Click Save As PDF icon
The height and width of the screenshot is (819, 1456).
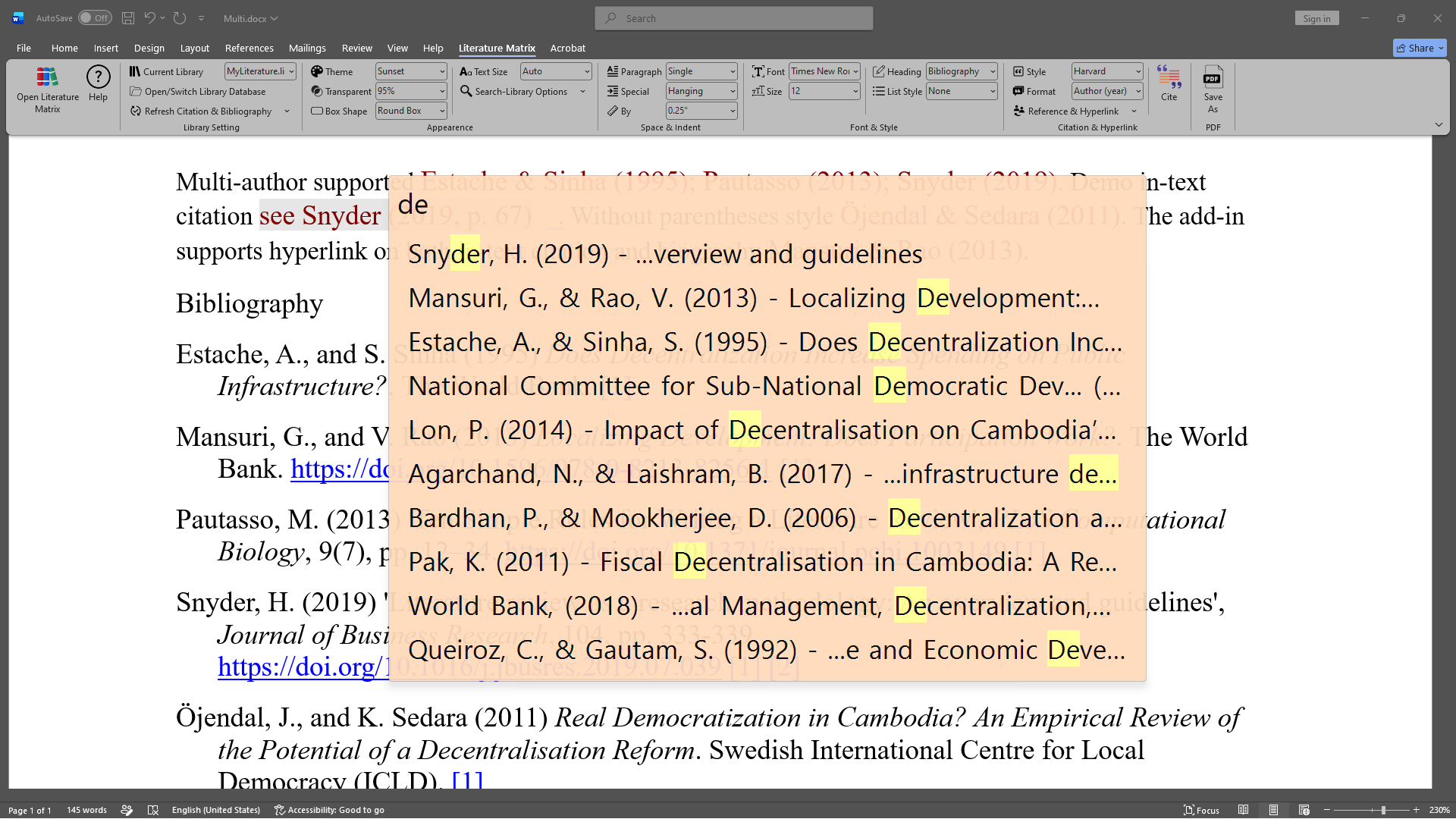[1213, 77]
